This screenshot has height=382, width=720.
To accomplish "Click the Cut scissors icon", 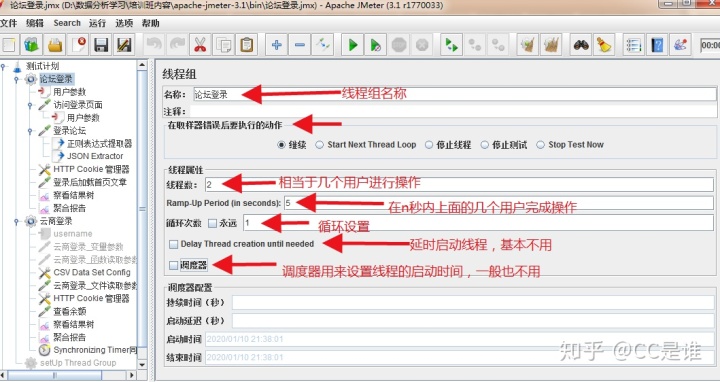I will (200, 45).
